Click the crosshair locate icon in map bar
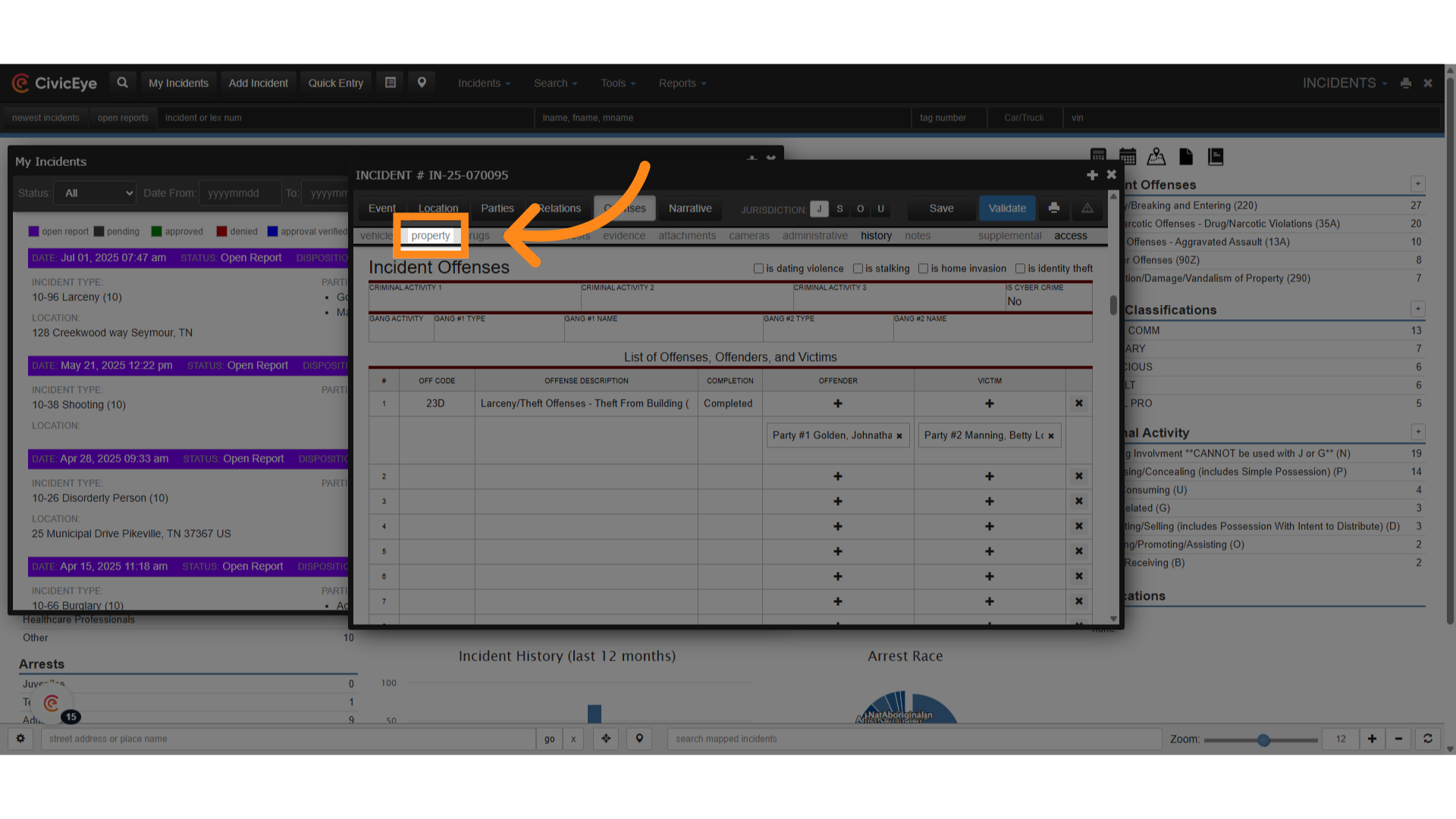The width and height of the screenshot is (1456, 819). pyautogui.click(x=606, y=739)
